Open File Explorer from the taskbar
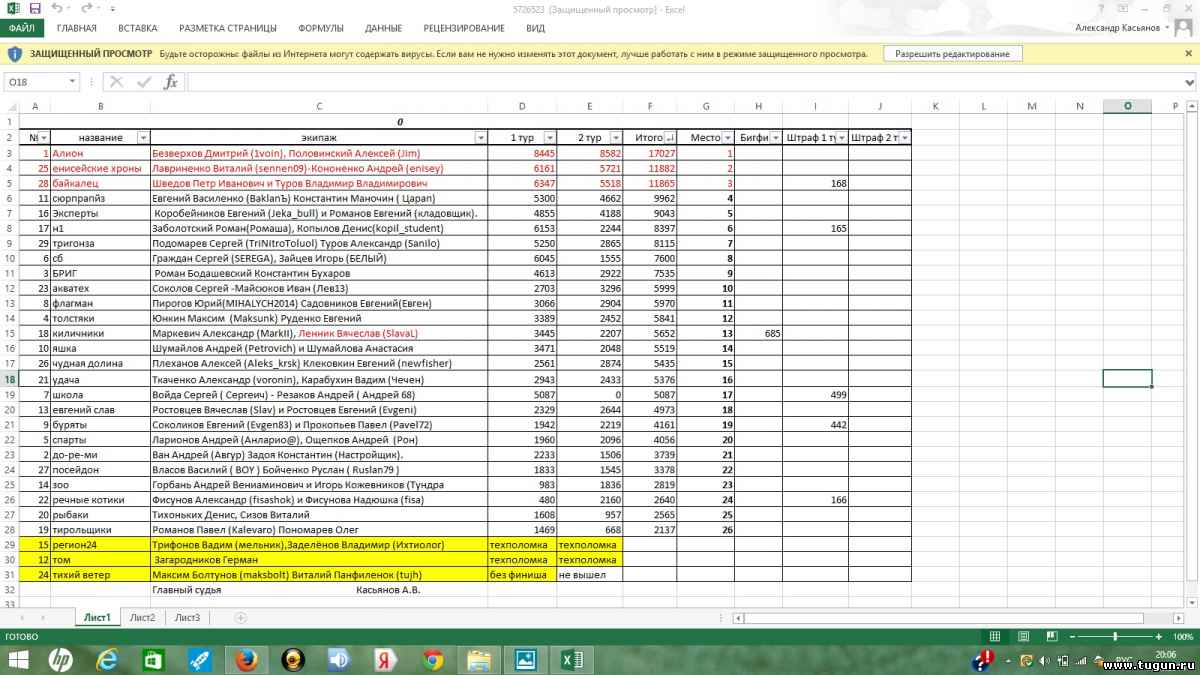The height and width of the screenshot is (675, 1200). pos(479,660)
